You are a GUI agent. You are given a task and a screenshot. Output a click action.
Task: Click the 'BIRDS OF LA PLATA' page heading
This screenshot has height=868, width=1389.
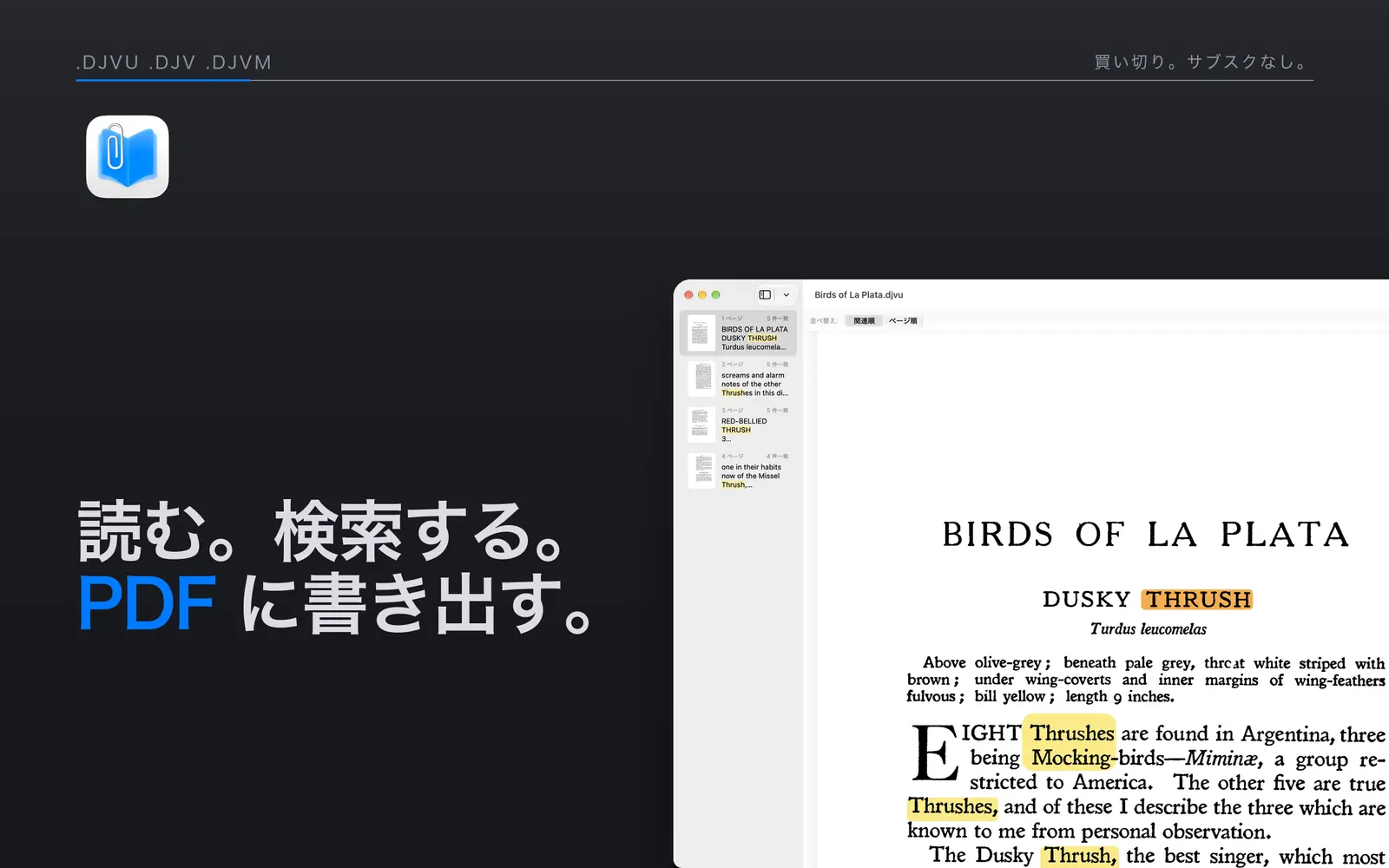tap(1146, 535)
